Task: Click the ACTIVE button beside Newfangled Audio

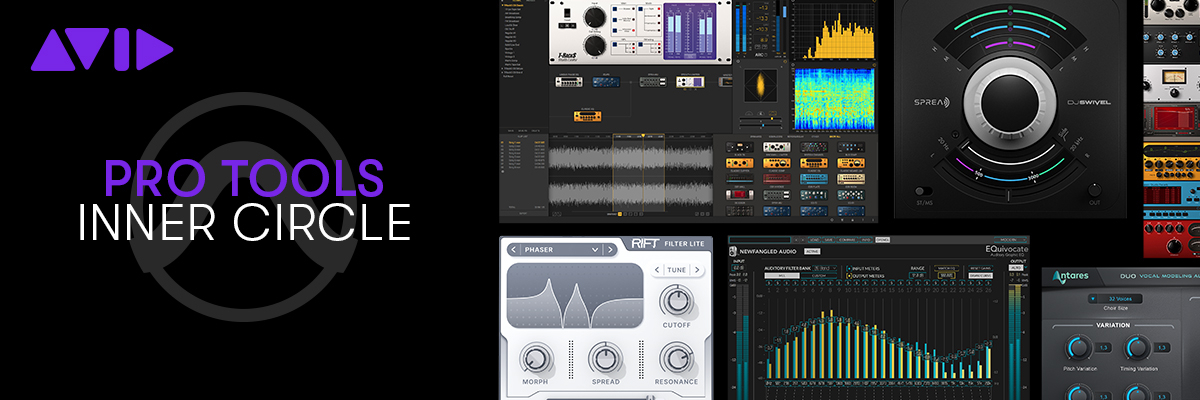Action: tap(813, 251)
